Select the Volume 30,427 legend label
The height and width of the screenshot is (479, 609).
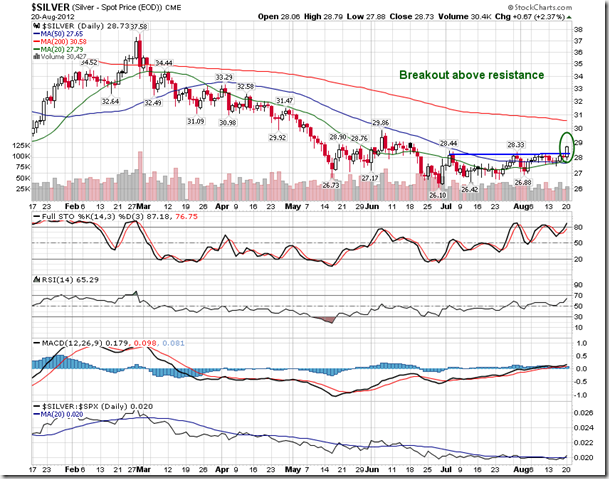pos(66,57)
